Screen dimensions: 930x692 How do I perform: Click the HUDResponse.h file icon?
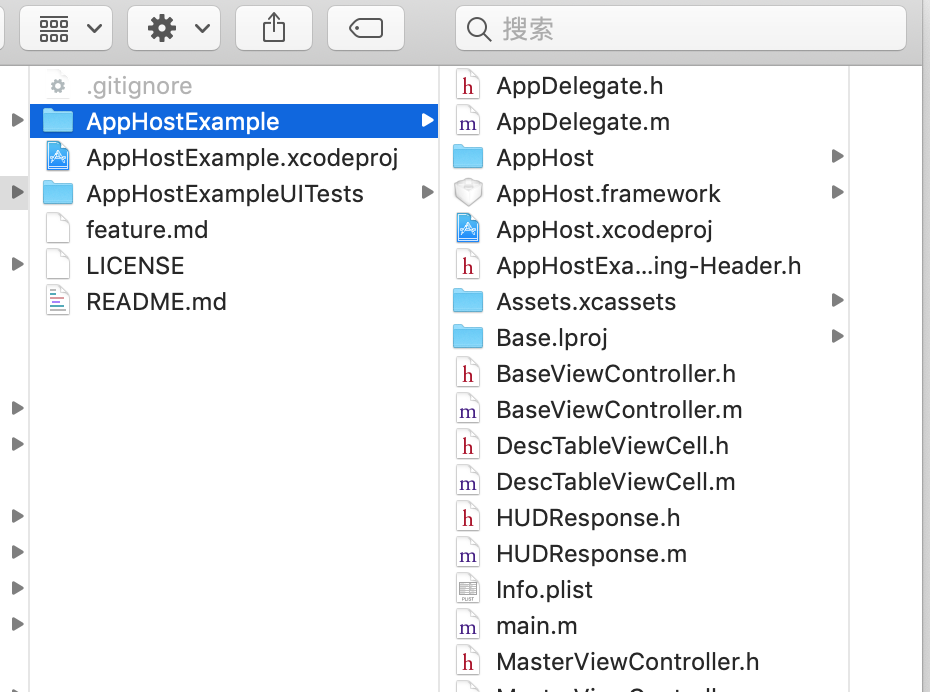point(467,518)
